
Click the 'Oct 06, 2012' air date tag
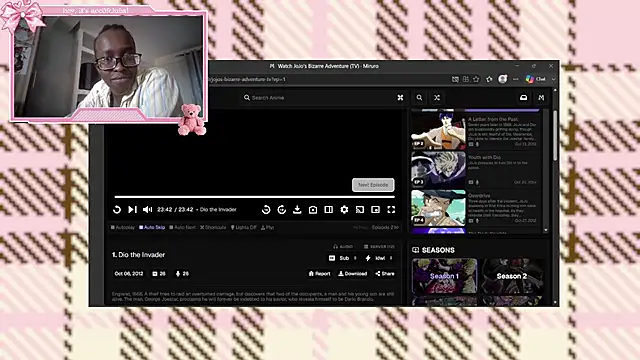[129, 274]
